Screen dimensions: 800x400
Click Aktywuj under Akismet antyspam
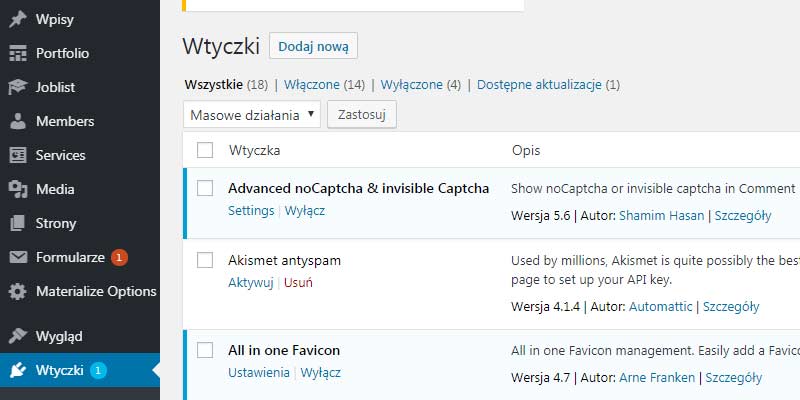[251, 283]
